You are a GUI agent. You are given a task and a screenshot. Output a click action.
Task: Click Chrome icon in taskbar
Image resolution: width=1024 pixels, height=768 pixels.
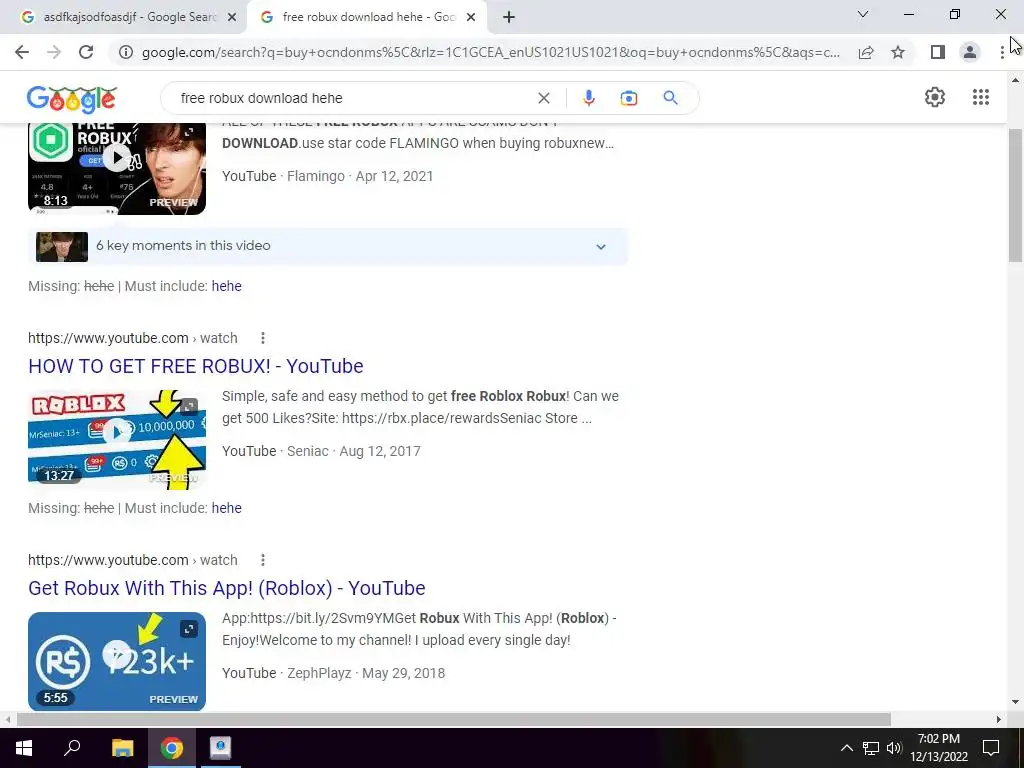click(x=172, y=748)
